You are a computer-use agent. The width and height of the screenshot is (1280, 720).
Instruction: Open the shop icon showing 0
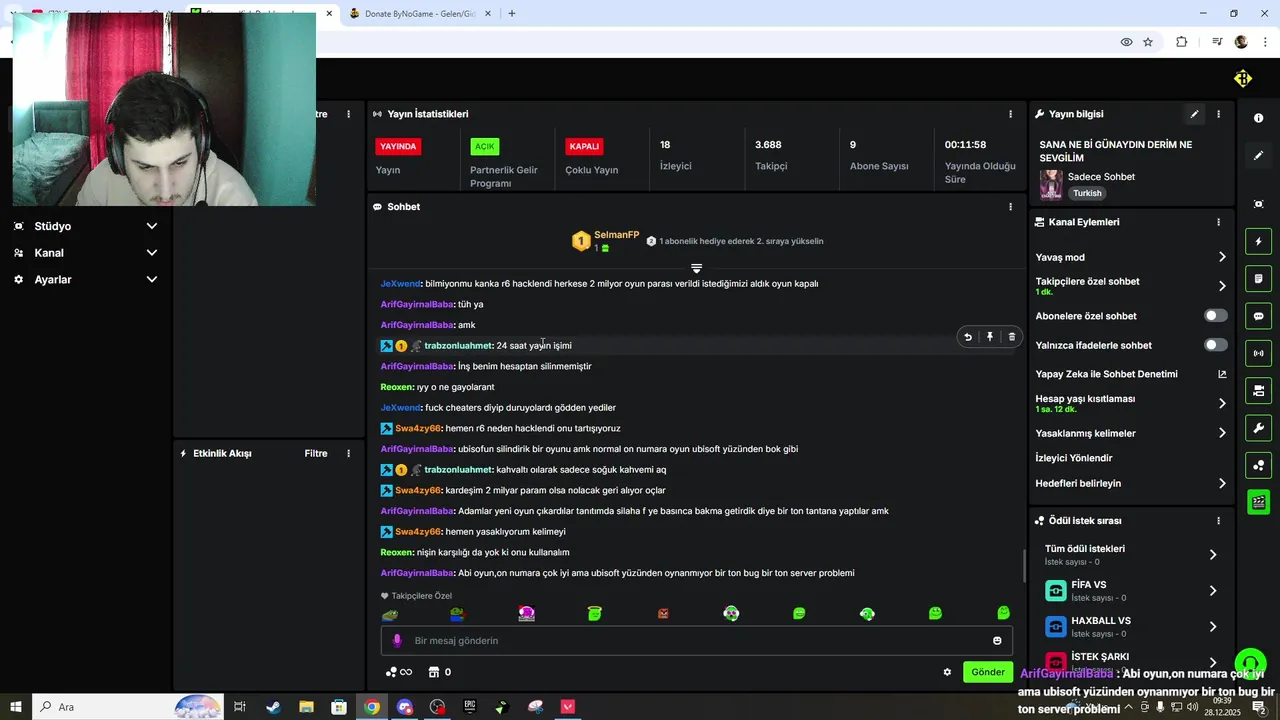pos(439,672)
